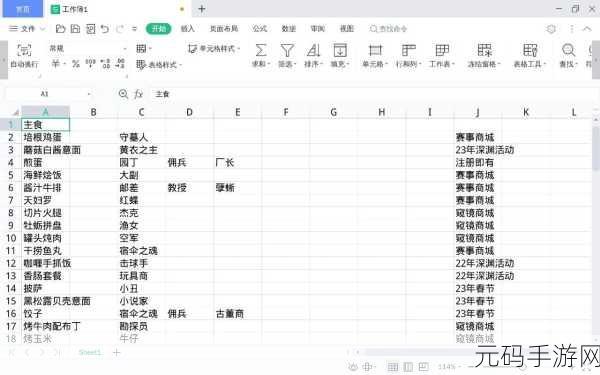Switch to the 视图 ribbon tab
This screenshot has height=375, width=600.
tap(347, 29)
